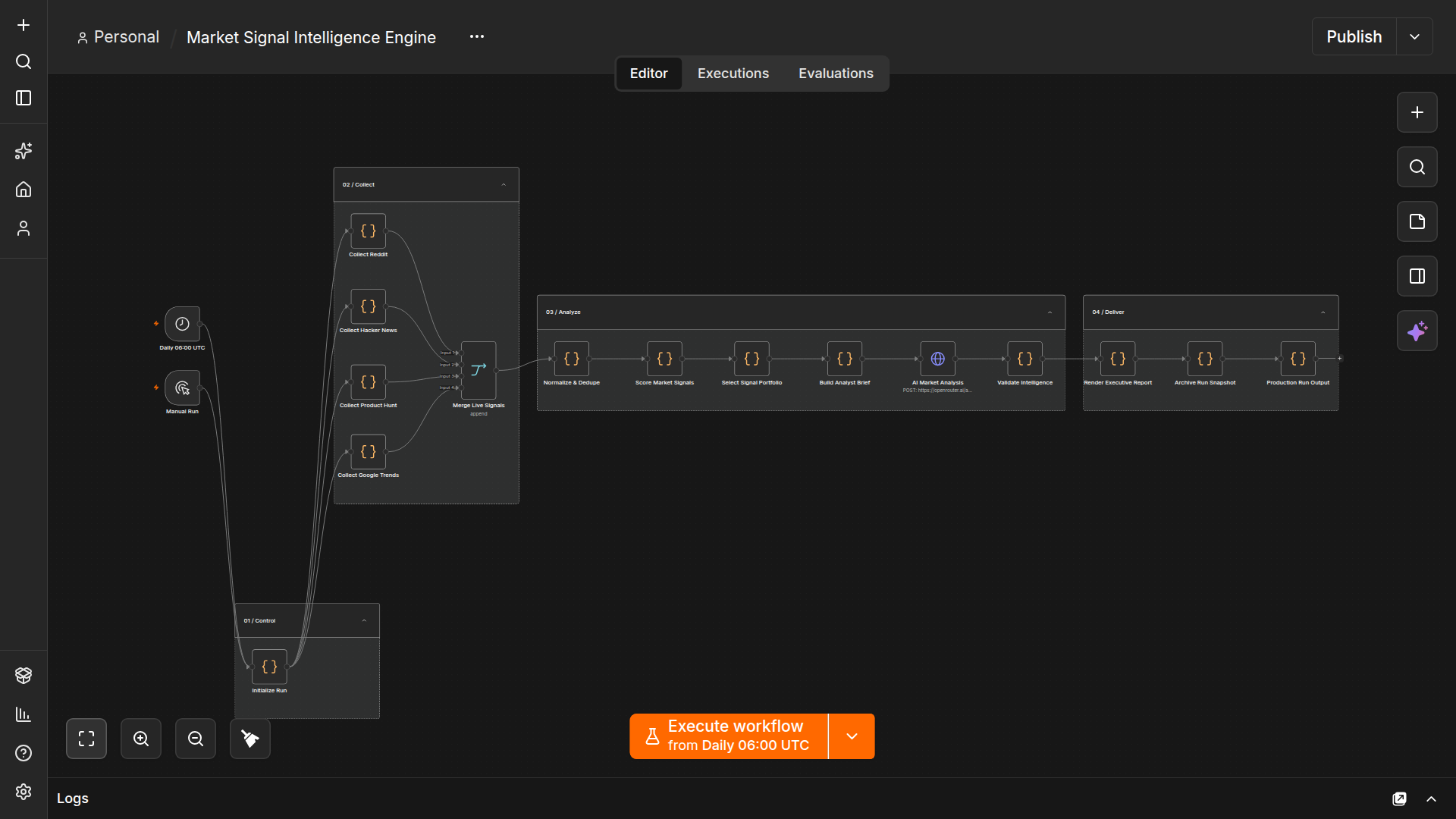
Task: Add node with right panel plus button
Action: [x=1417, y=112]
